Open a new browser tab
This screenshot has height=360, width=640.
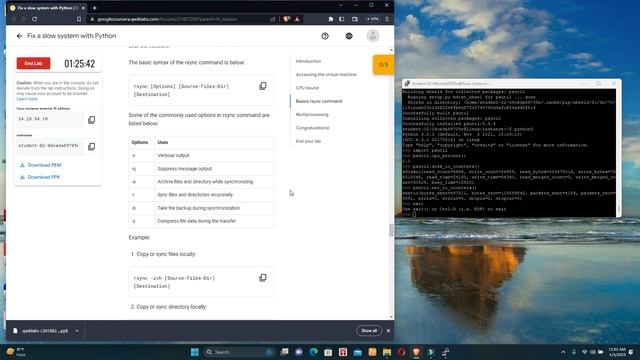(94, 8)
